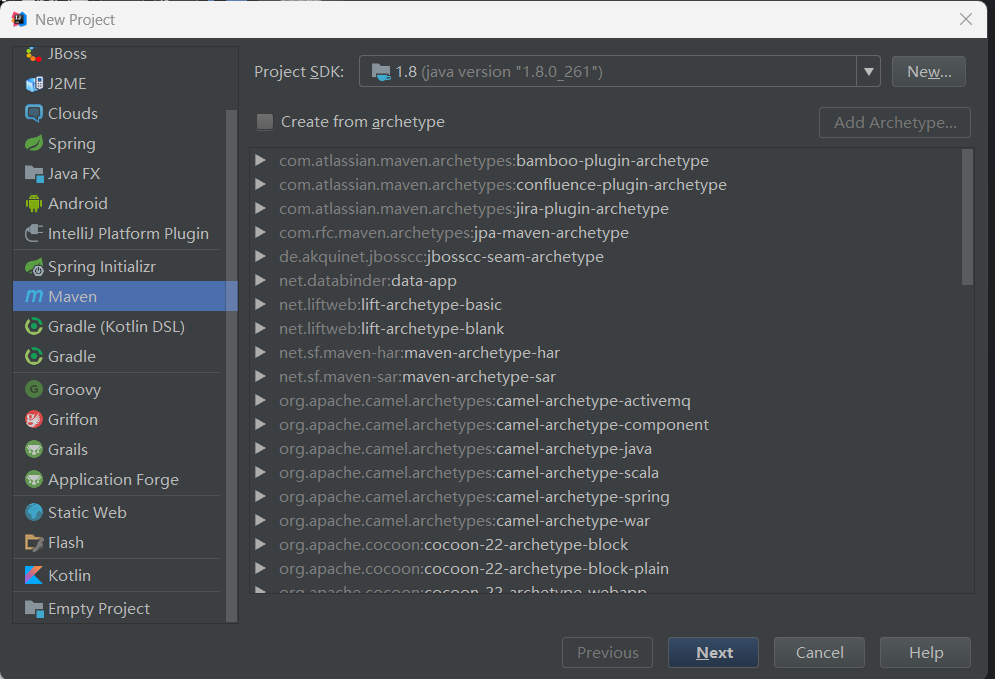Screen dimensions: 995x679
Task: Click the Next button
Action: pyautogui.click(x=713, y=652)
